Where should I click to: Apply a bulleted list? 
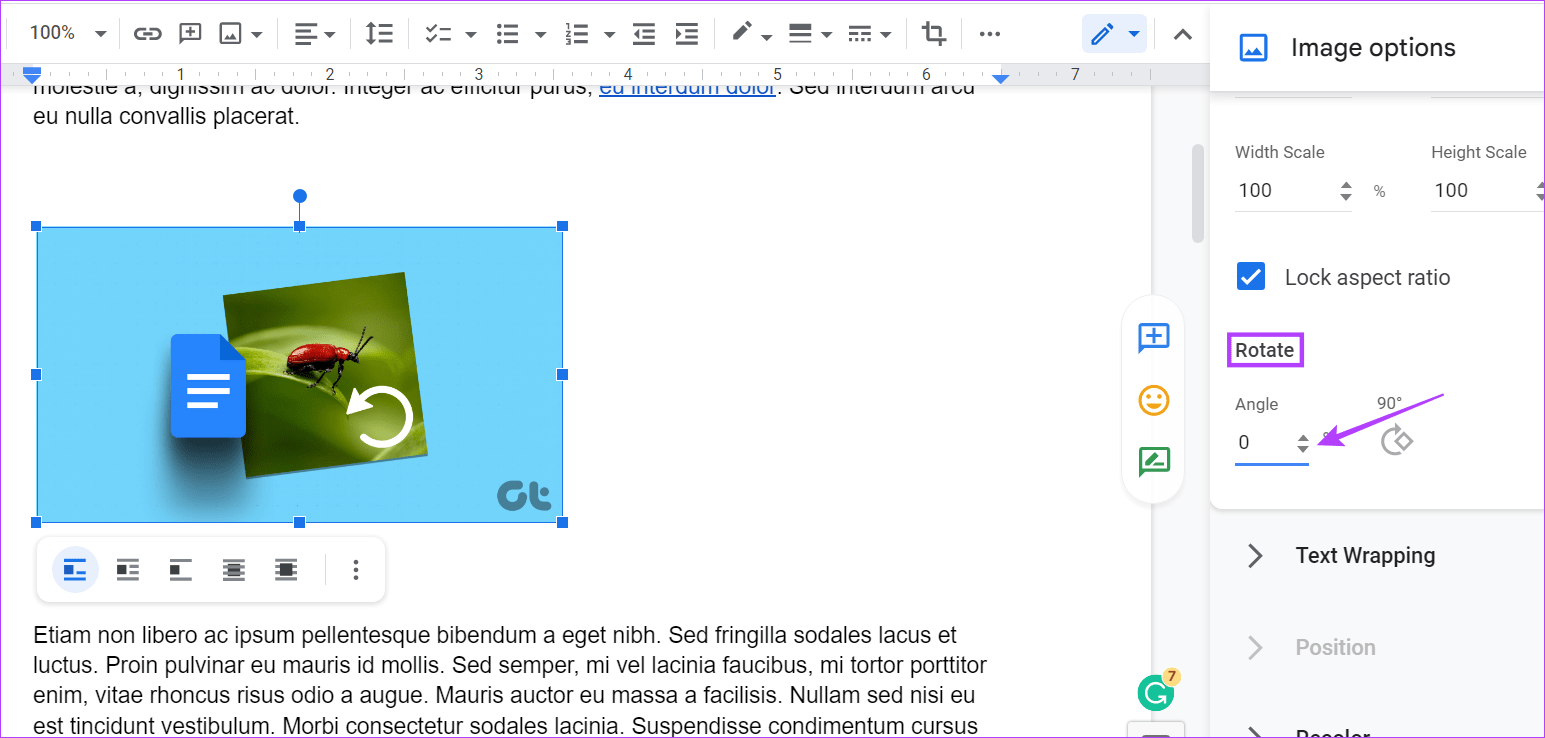tap(507, 33)
